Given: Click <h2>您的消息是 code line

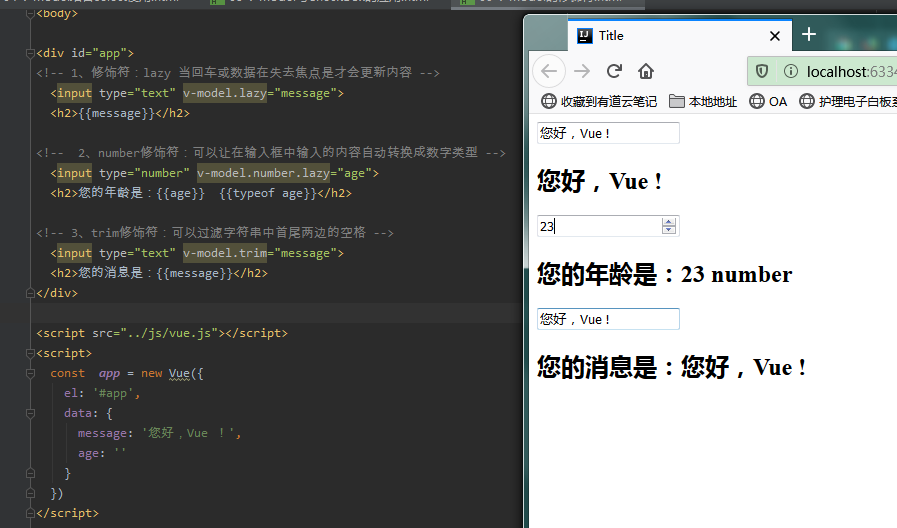Looking at the screenshot, I should pos(159,273).
